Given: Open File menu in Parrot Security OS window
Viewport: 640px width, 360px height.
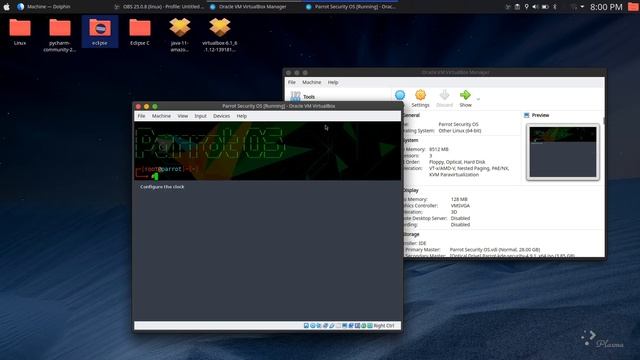Looking at the screenshot, I should tap(141, 116).
